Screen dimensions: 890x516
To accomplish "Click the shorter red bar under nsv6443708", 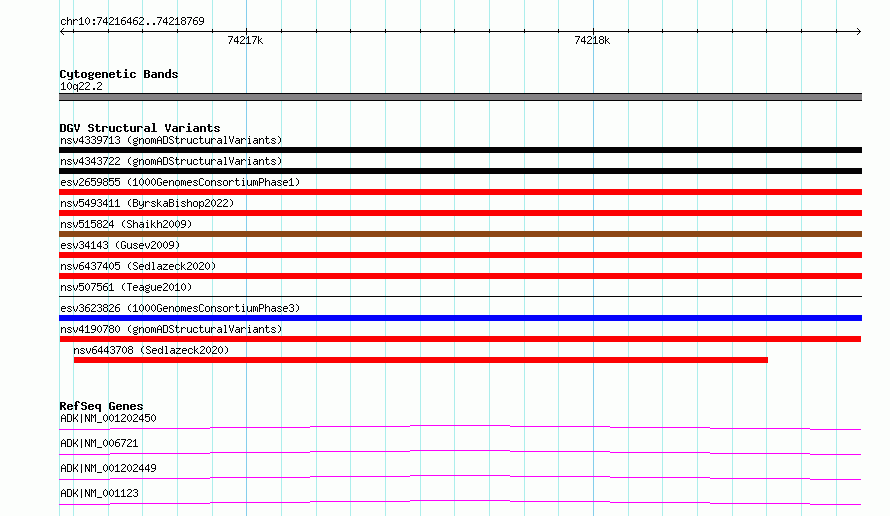I will (421, 360).
